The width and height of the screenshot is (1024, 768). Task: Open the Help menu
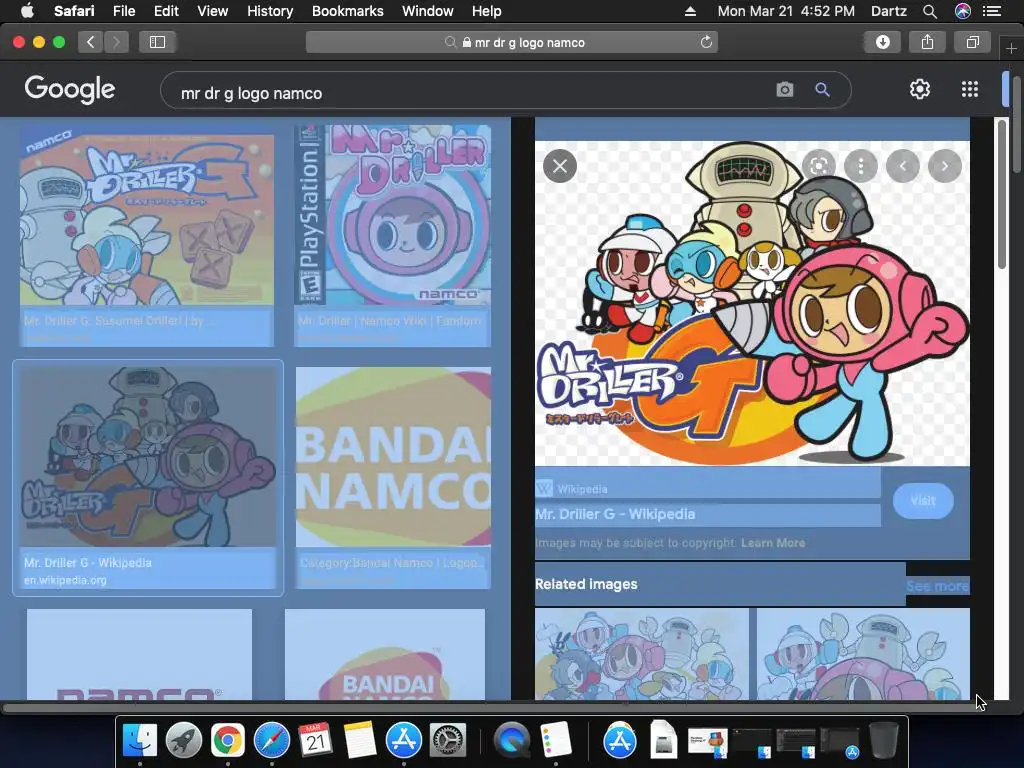(x=487, y=11)
